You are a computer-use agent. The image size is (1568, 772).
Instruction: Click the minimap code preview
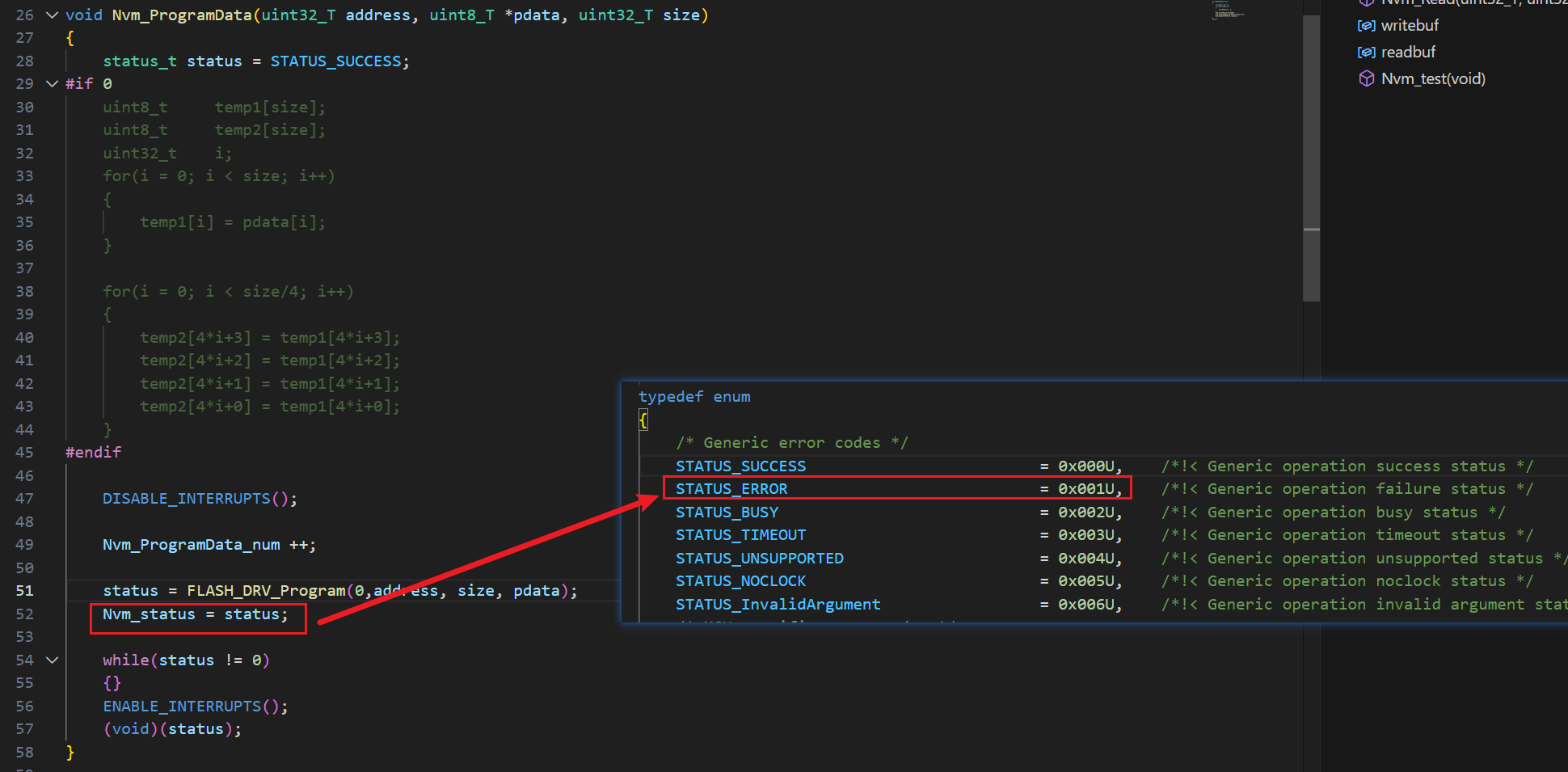(x=1227, y=11)
